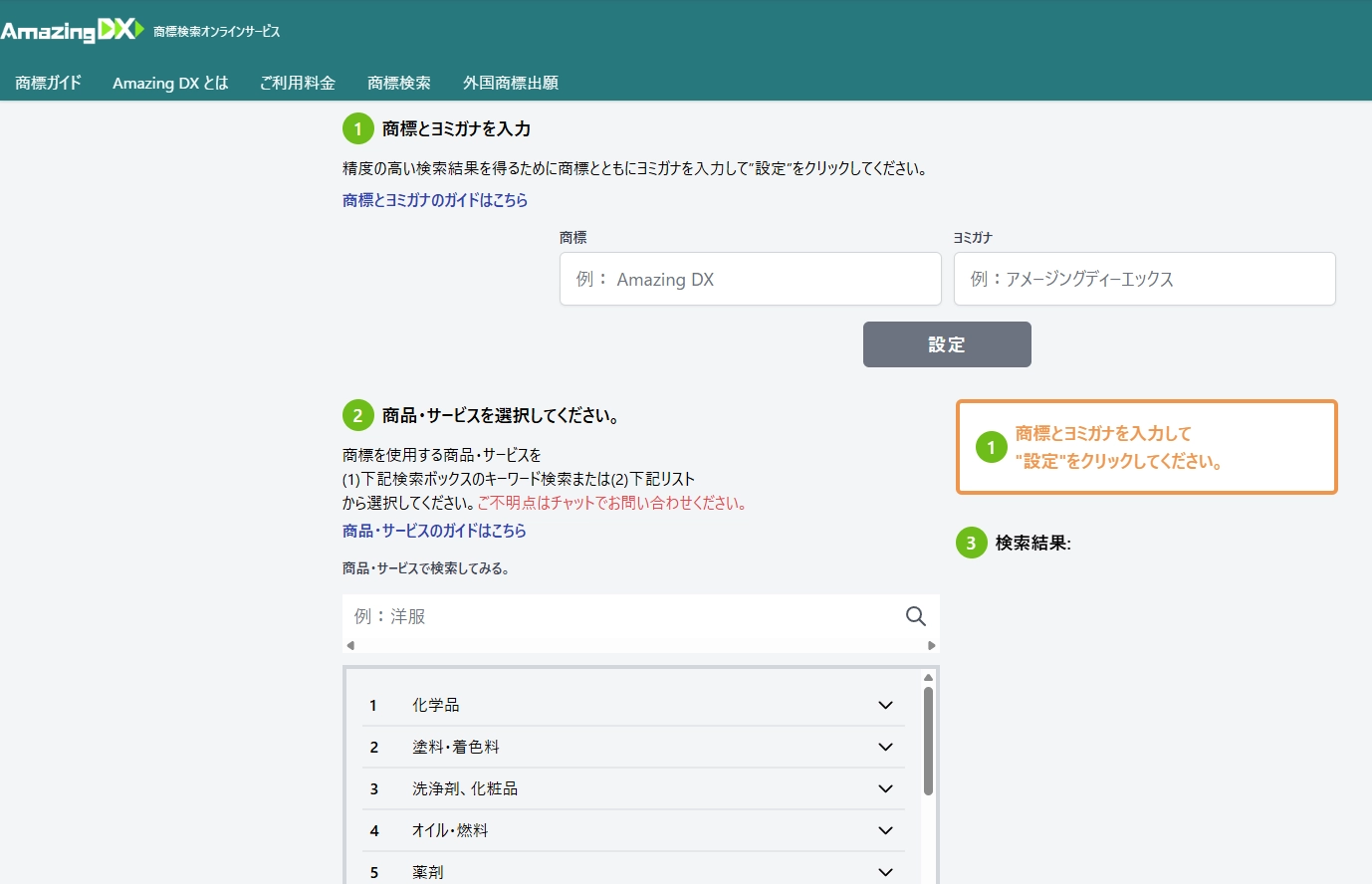Expand the 薬剤 category row

point(884,872)
